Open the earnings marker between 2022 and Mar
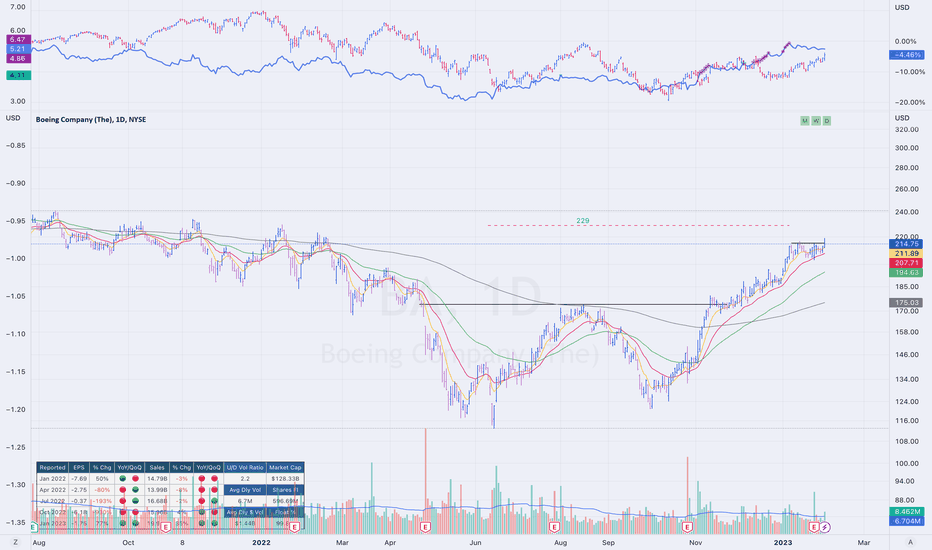 pyautogui.click(x=294, y=527)
